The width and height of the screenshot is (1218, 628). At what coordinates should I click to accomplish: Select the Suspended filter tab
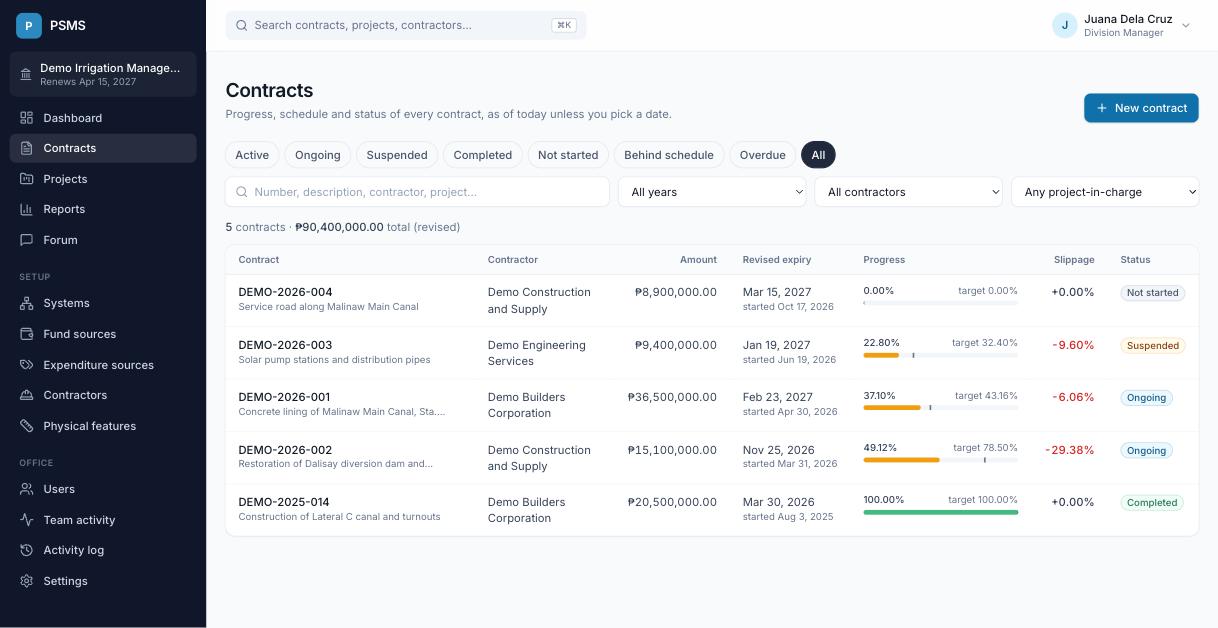tap(397, 155)
